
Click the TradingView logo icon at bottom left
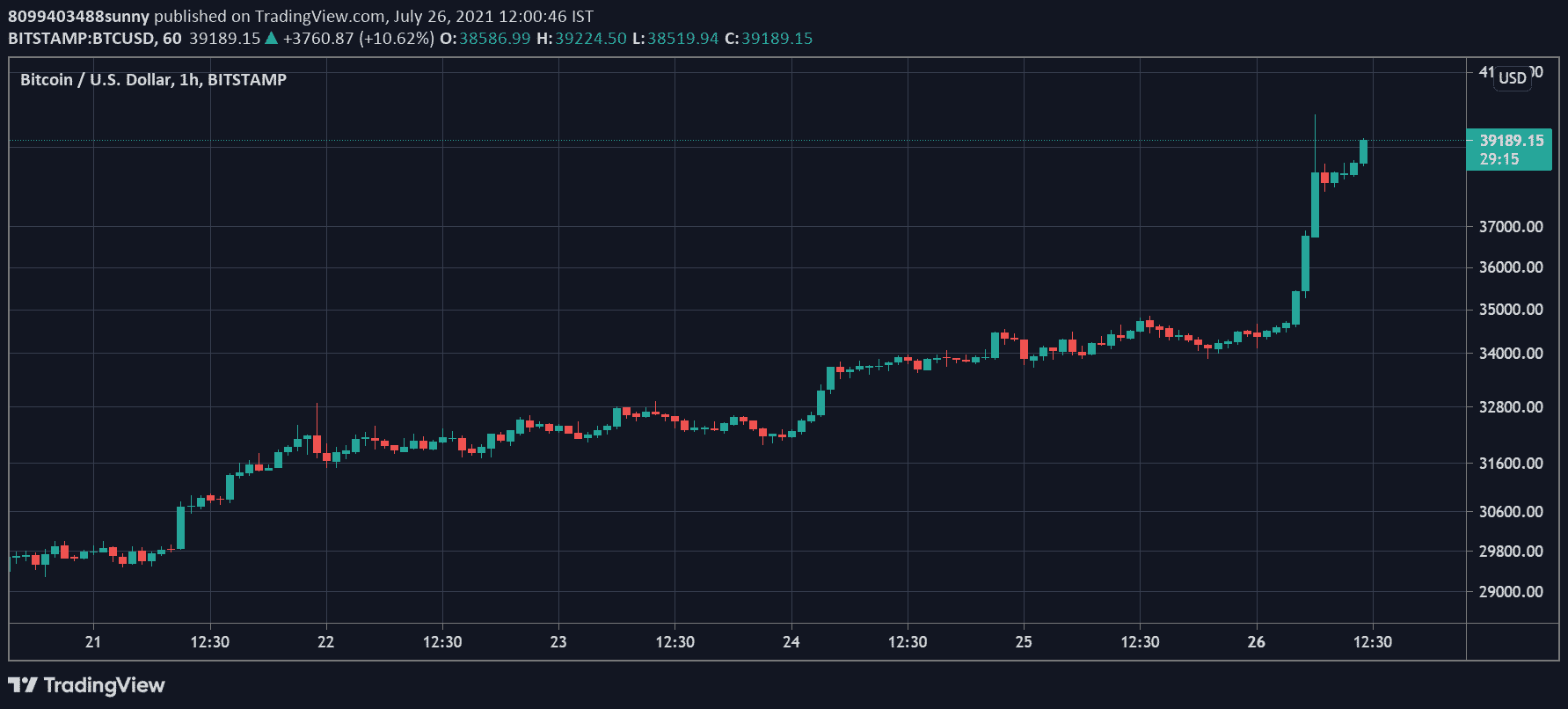(x=23, y=685)
